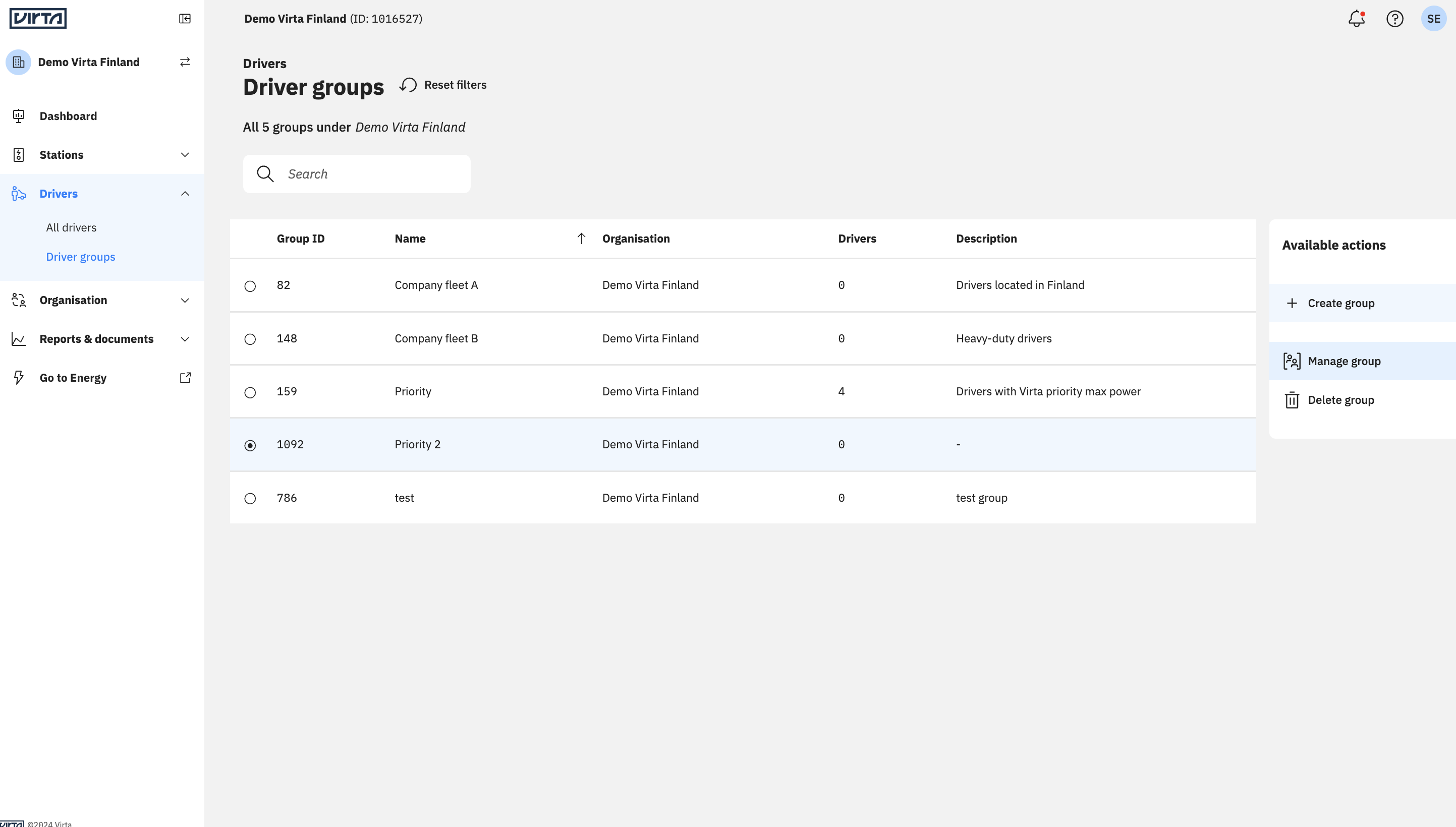
Task: Click the Manage group action
Action: pyautogui.click(x=1362, y=361)
